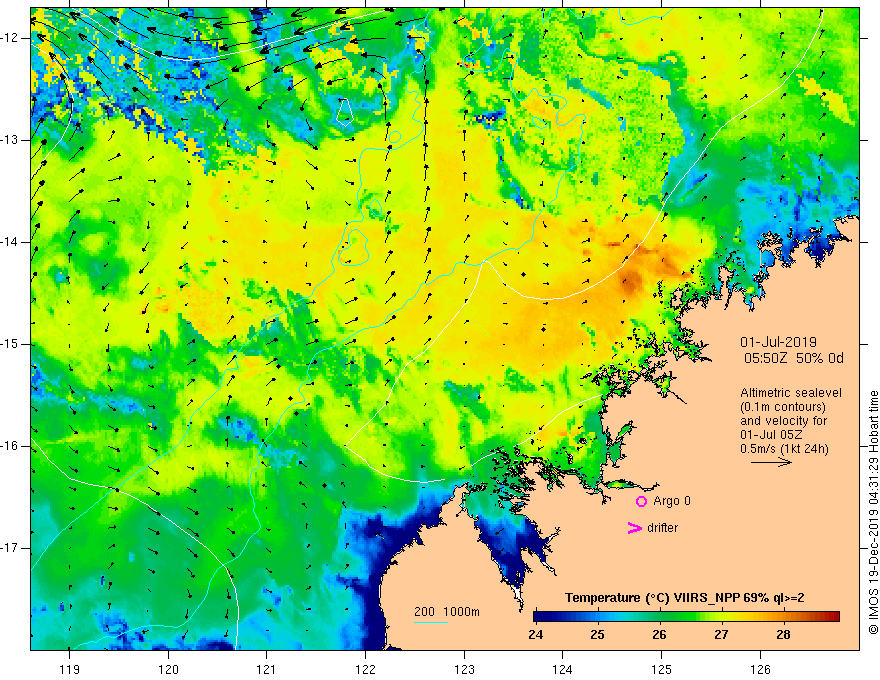
Task: Click the cyan 200 1000m depth contour line sample
Action: click(x=430, y=622)
